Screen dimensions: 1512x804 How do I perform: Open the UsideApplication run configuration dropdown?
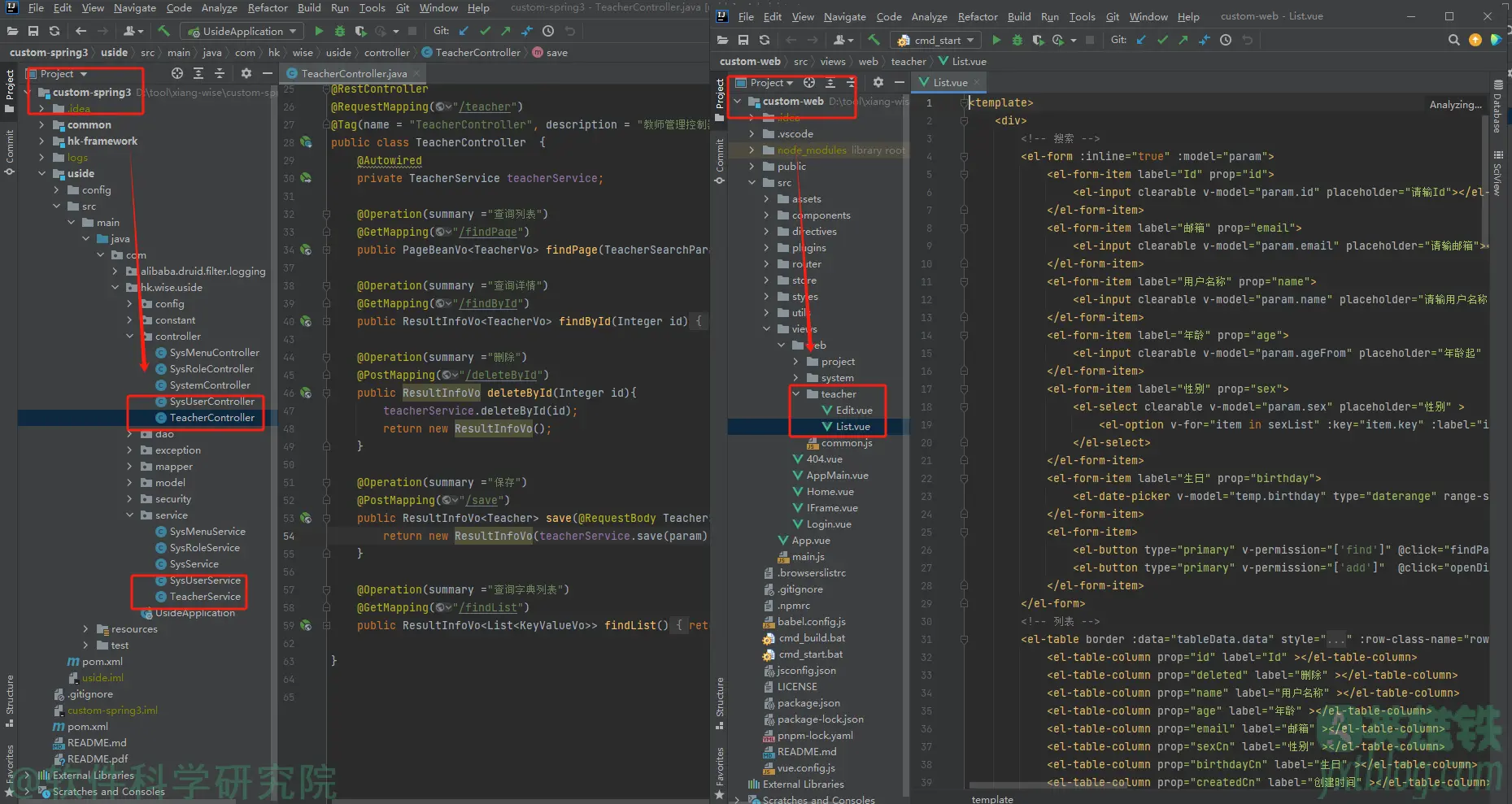[242, 31]
